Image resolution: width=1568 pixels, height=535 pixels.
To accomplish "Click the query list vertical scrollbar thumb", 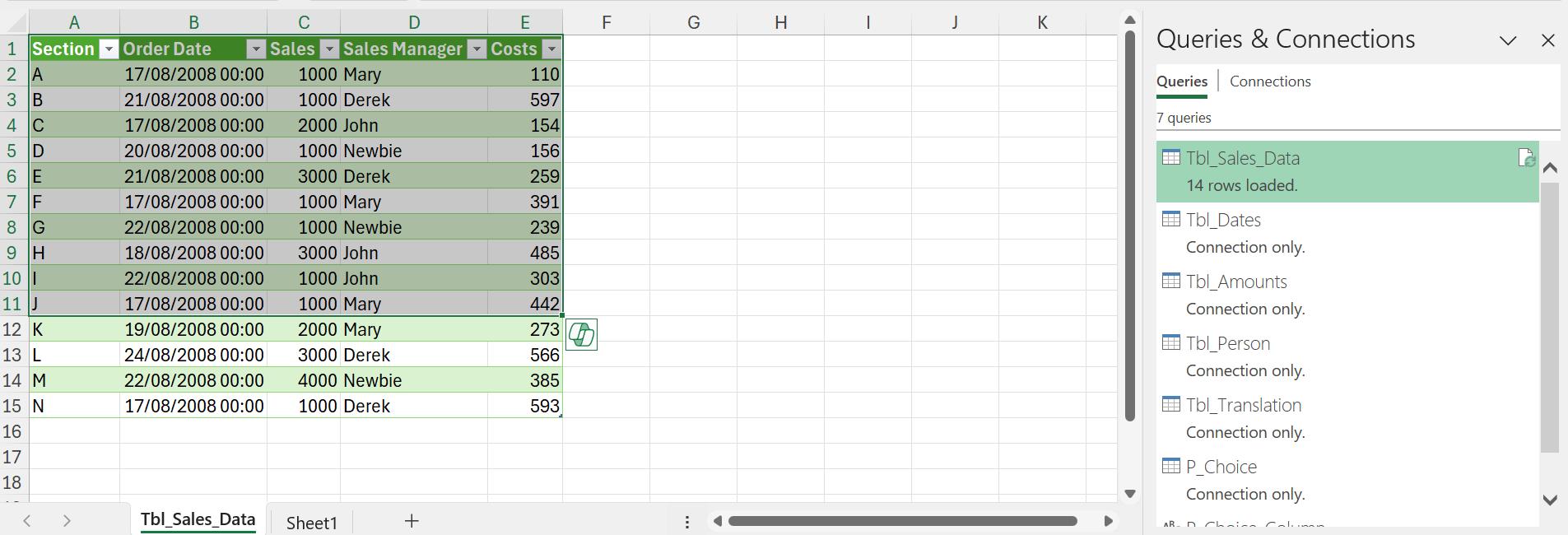I will (x=1550, y=317).
